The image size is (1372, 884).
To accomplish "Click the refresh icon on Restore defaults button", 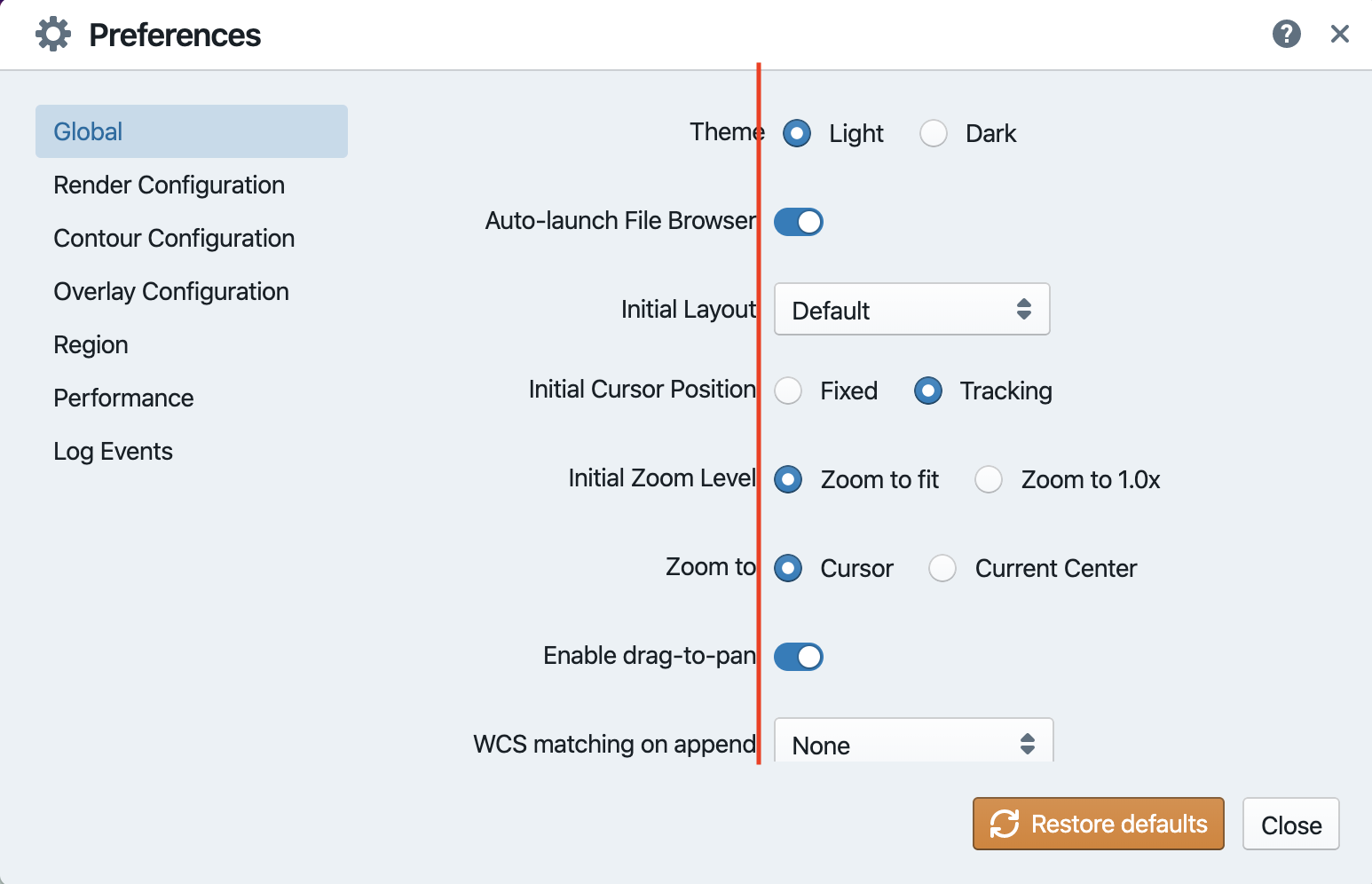I will coord(1004,824).
